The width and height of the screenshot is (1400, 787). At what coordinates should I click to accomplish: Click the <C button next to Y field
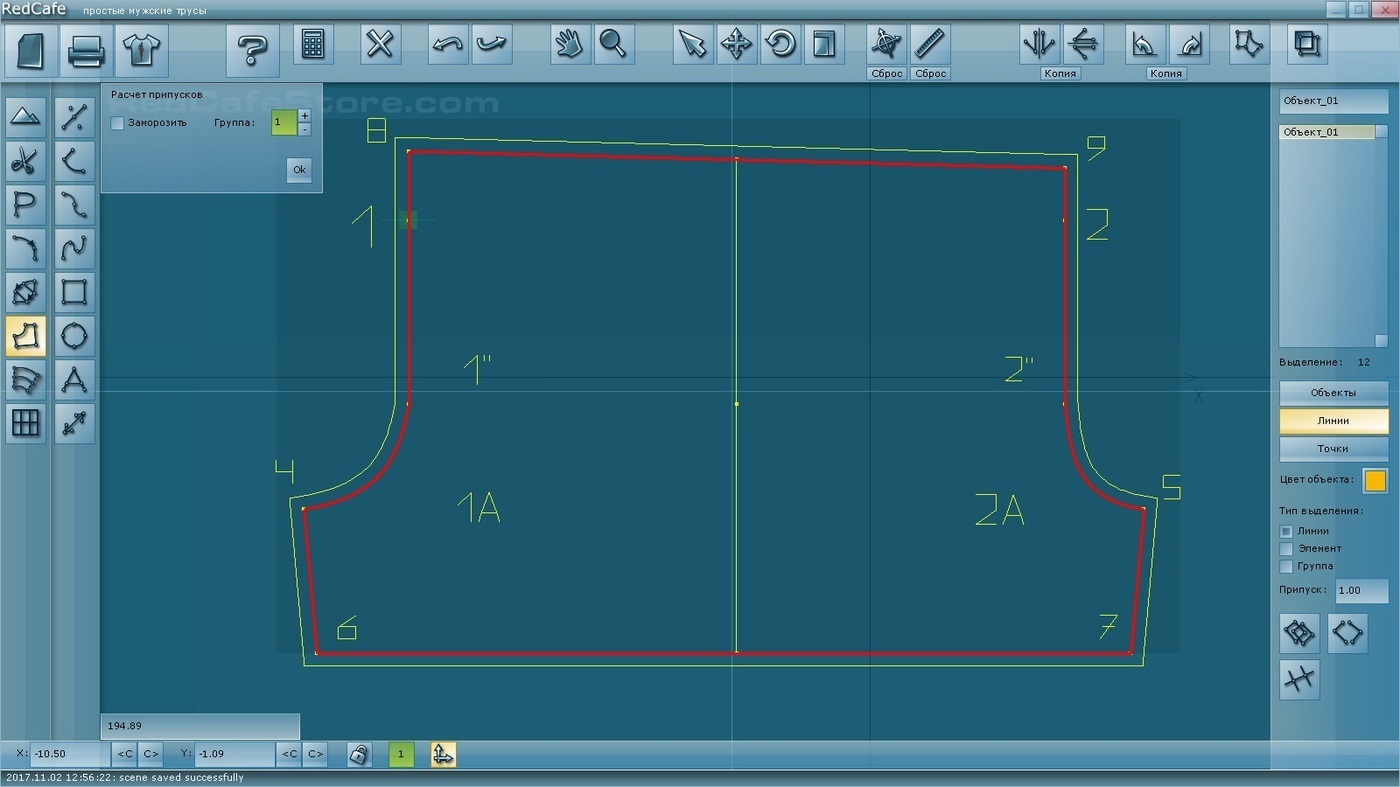pyautogui.click(x=289, y=754)
